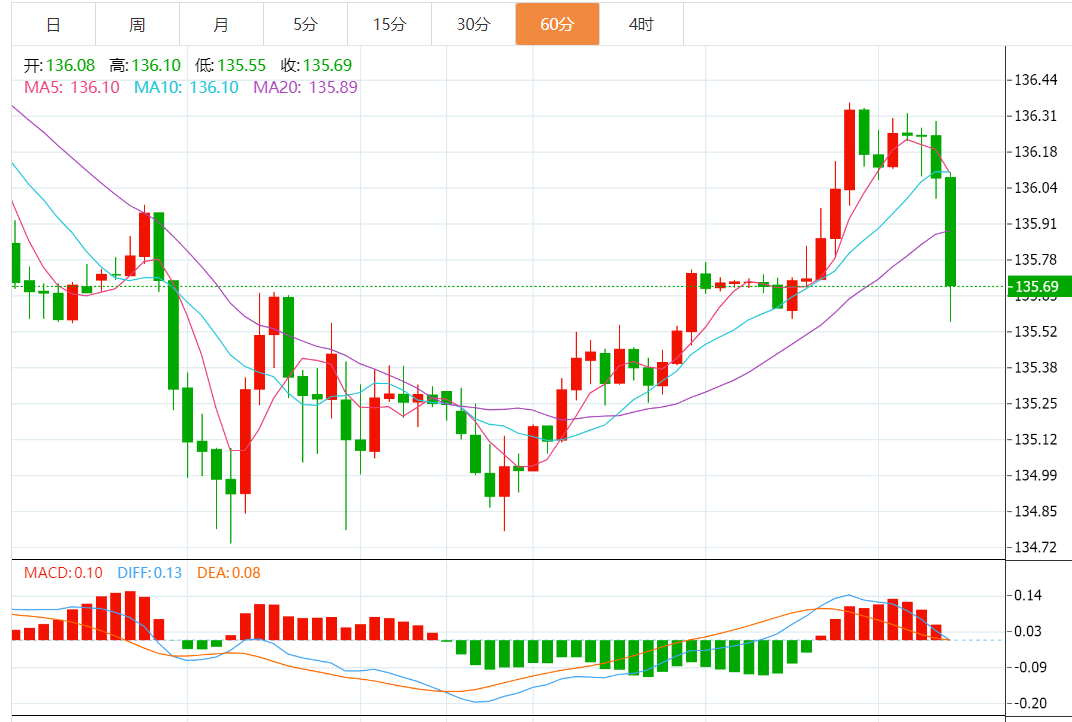Screen dimensions: 1072x722
Task: Click the 135.38 price axis label
Action: tap(1036, 368)
